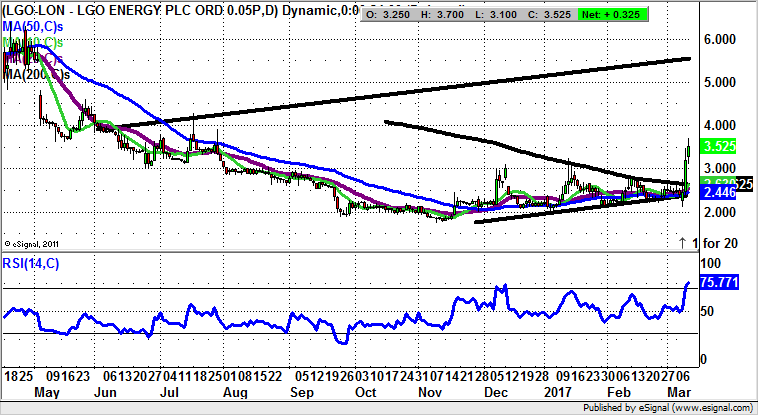Click the RSI(14,C) indicator label
758x415 pixels.
click(x=36, y=264)
